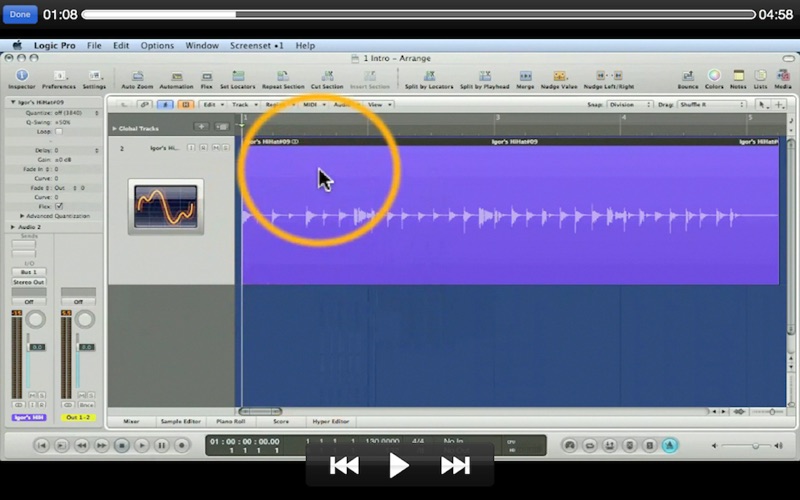800x500 pixels.
Task: Add a new track with the plus button
Action: 201,127
